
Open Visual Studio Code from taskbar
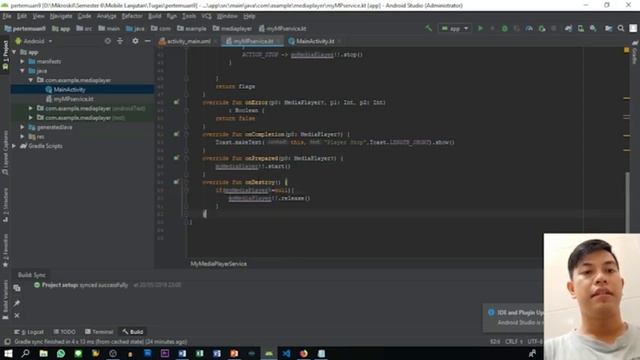tap(286, 353)
